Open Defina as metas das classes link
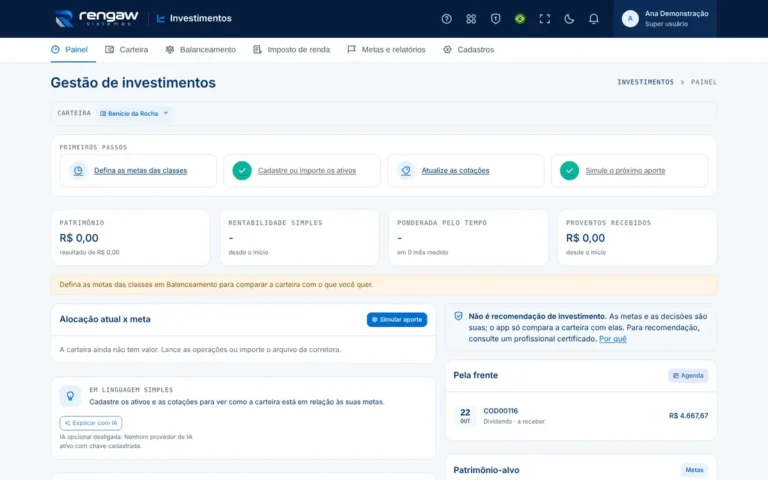The height and width of the screenshot is (480, 768). [x=141, y=170]
